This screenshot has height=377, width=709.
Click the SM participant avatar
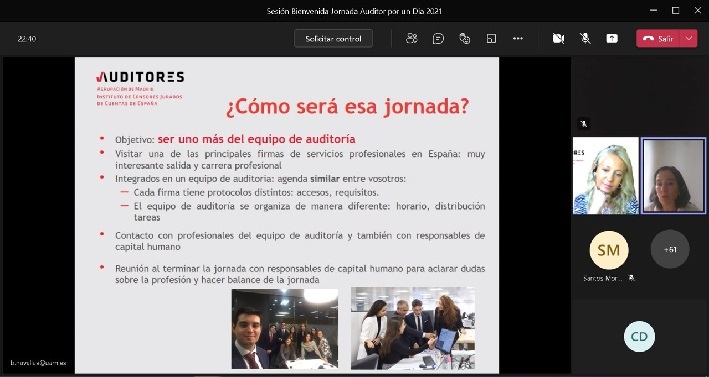pos(609,250)
